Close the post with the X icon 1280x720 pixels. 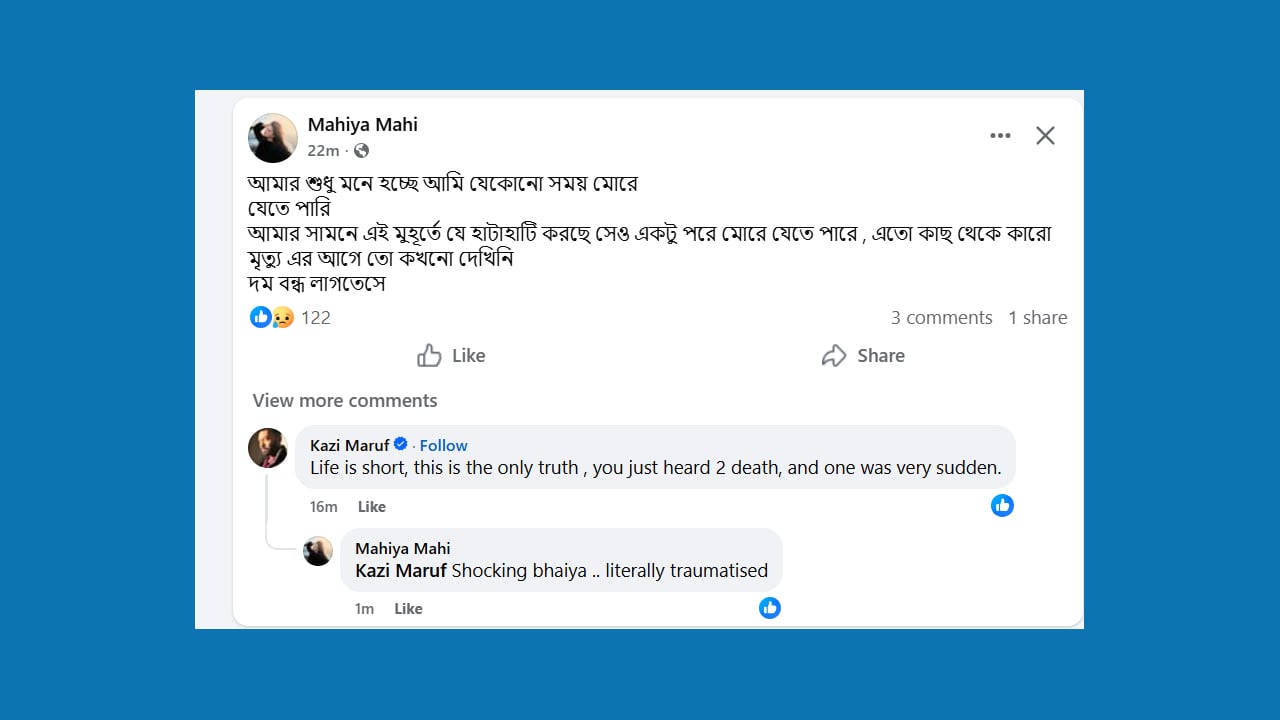click(x=1045, y=136)
